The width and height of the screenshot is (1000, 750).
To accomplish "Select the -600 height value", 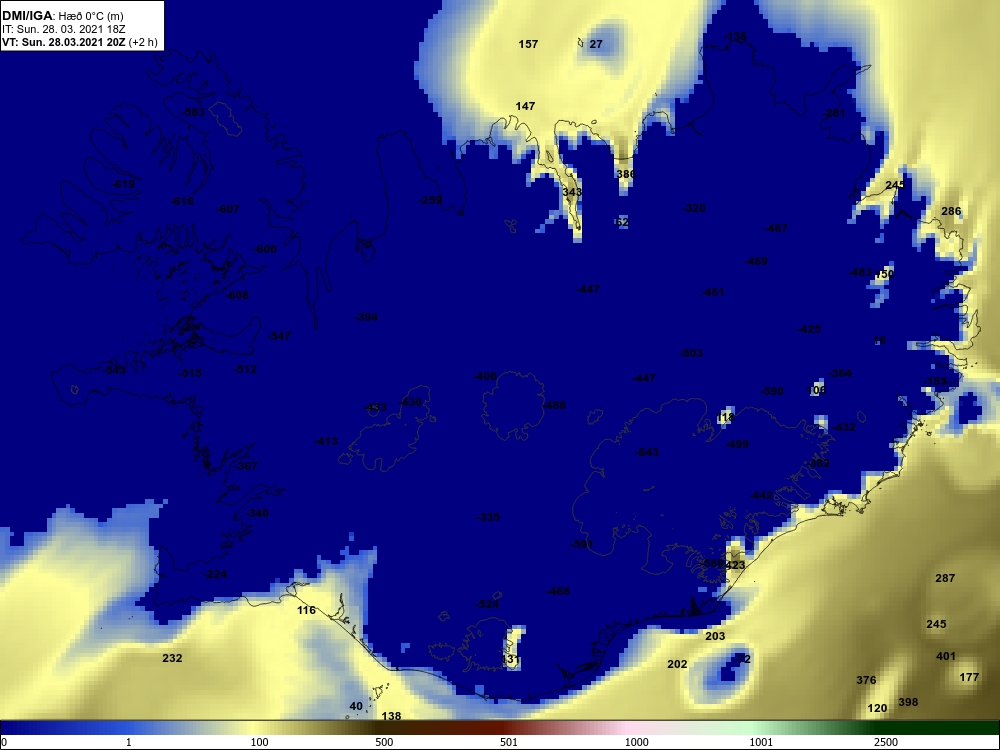I will (x=265, y=249).
